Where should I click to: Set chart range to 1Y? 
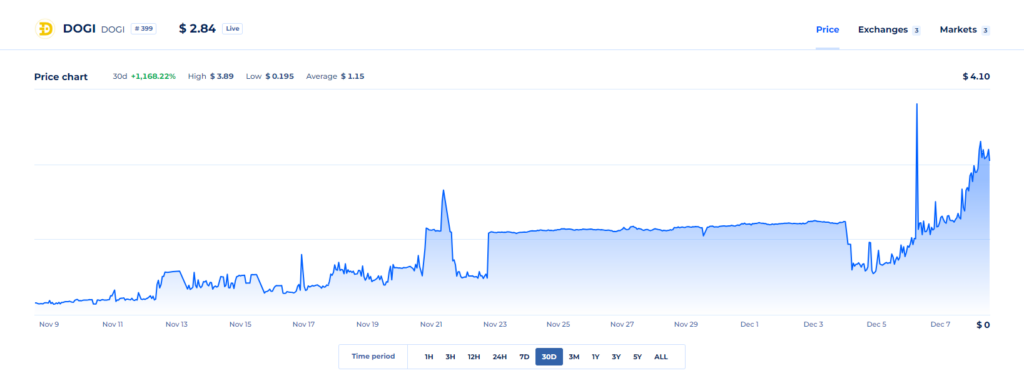point(596,356)
